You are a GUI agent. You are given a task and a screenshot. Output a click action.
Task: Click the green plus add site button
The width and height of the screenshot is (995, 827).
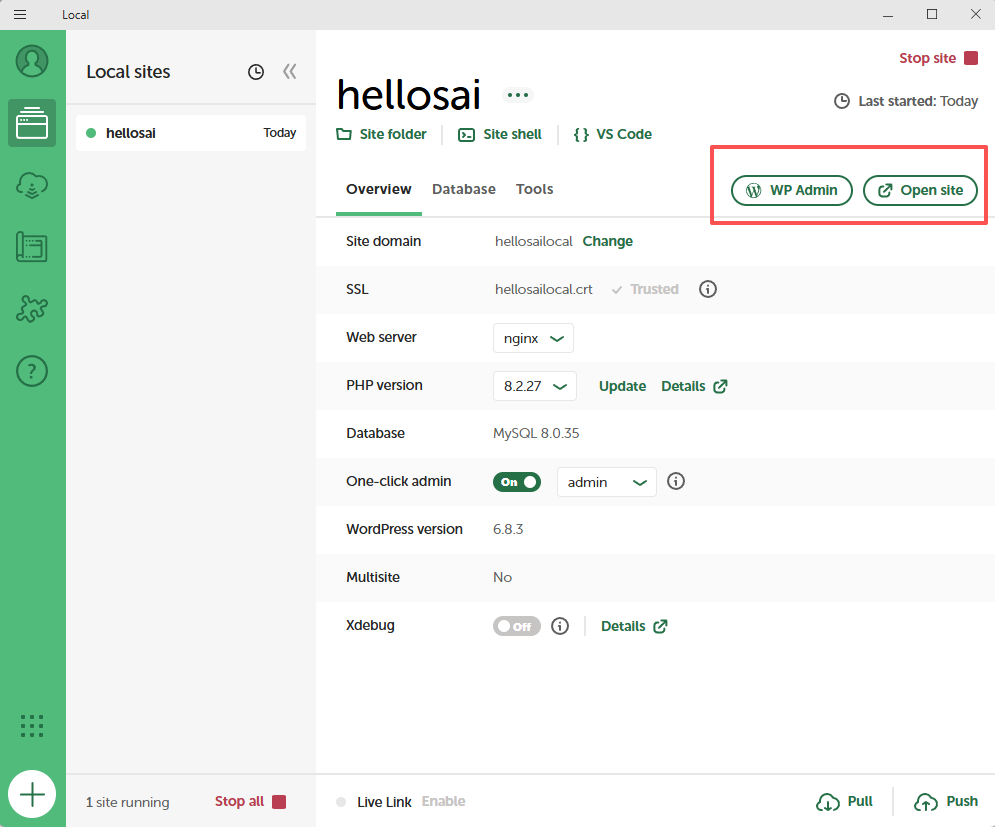pos(32,795)
